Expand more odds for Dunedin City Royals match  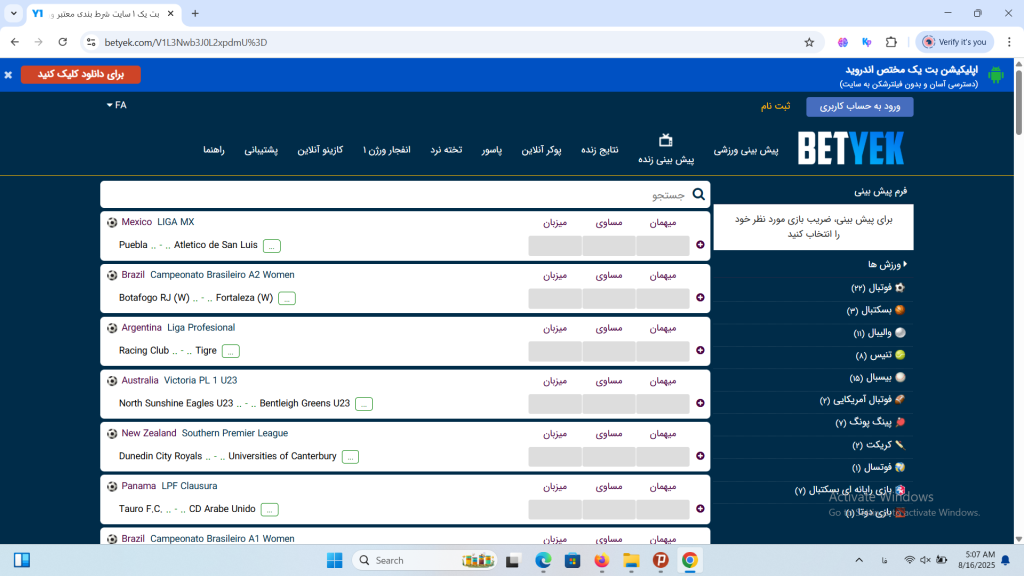700,456
